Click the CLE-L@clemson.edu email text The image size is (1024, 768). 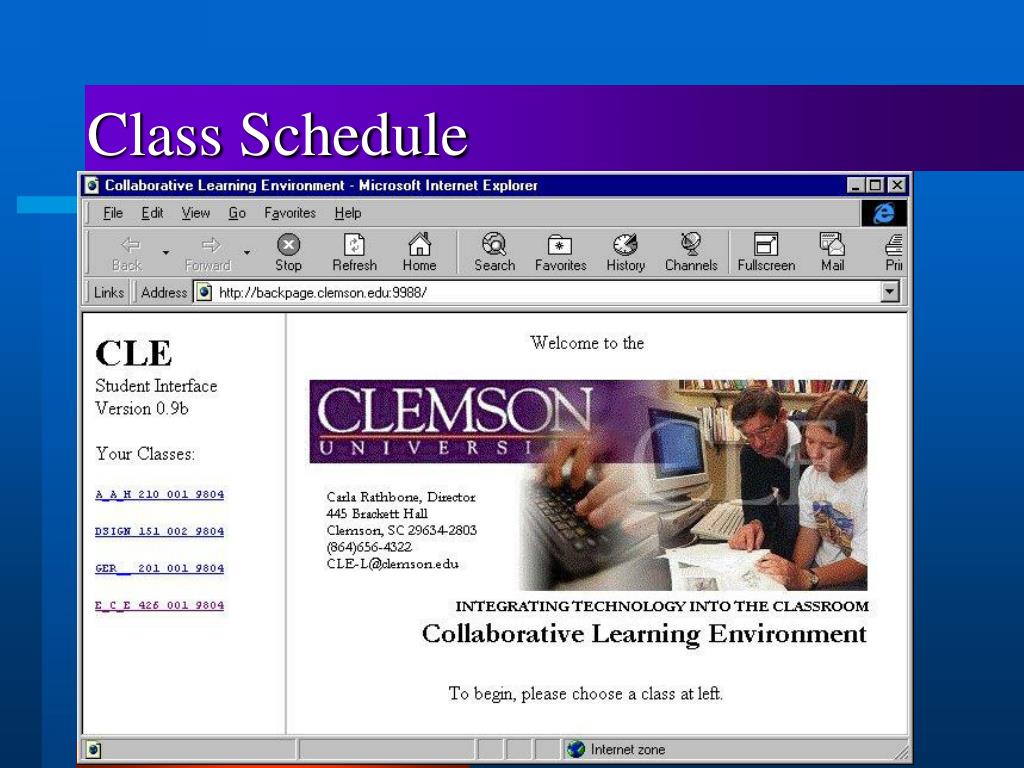click(392, 564)
